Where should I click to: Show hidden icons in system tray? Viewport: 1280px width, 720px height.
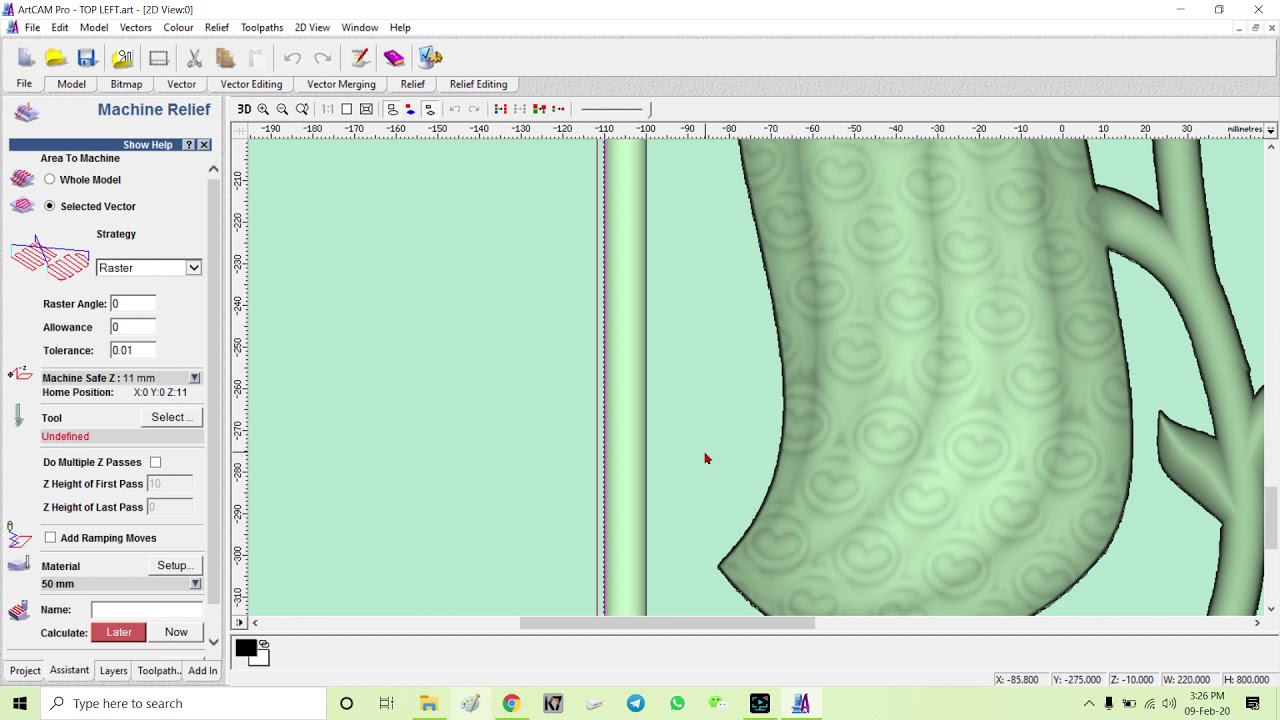click(1089, 703)
